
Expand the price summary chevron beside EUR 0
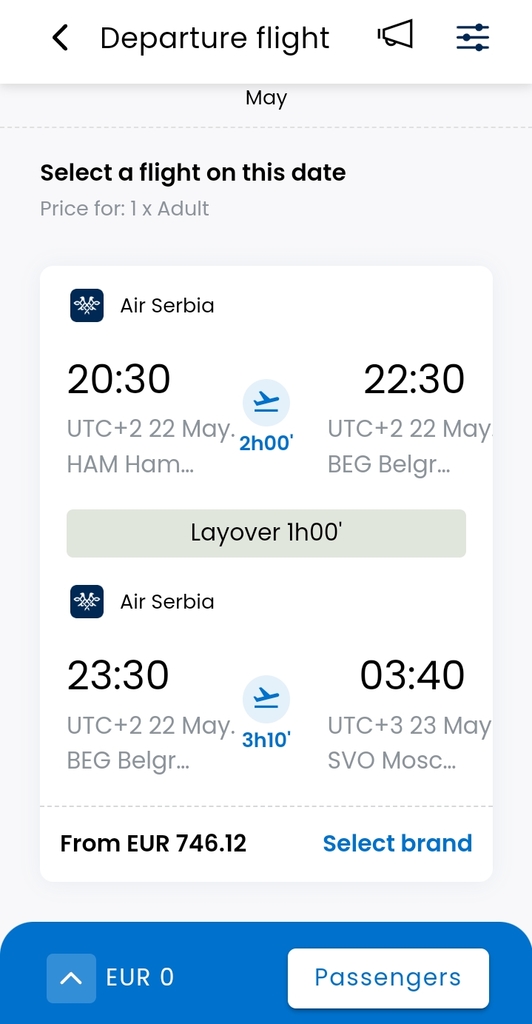pos(71,978)
